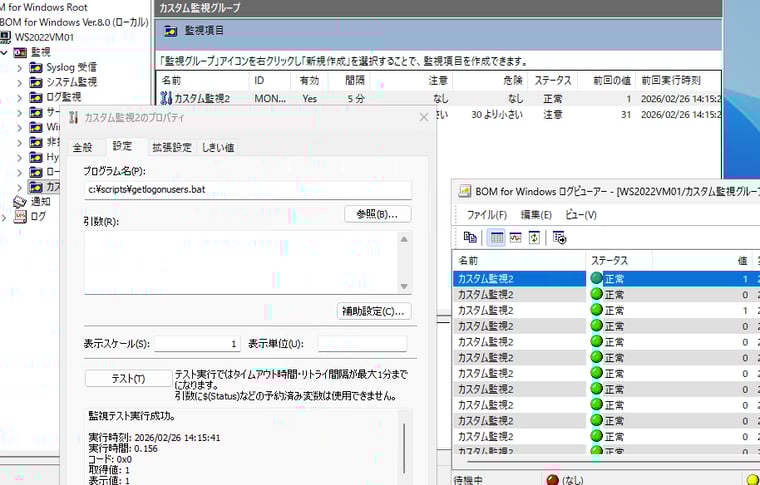This screenshot has width=760, height=485.
Task: Click the export list icon in log viewer toolbar
Action: (x=559, y=237)
